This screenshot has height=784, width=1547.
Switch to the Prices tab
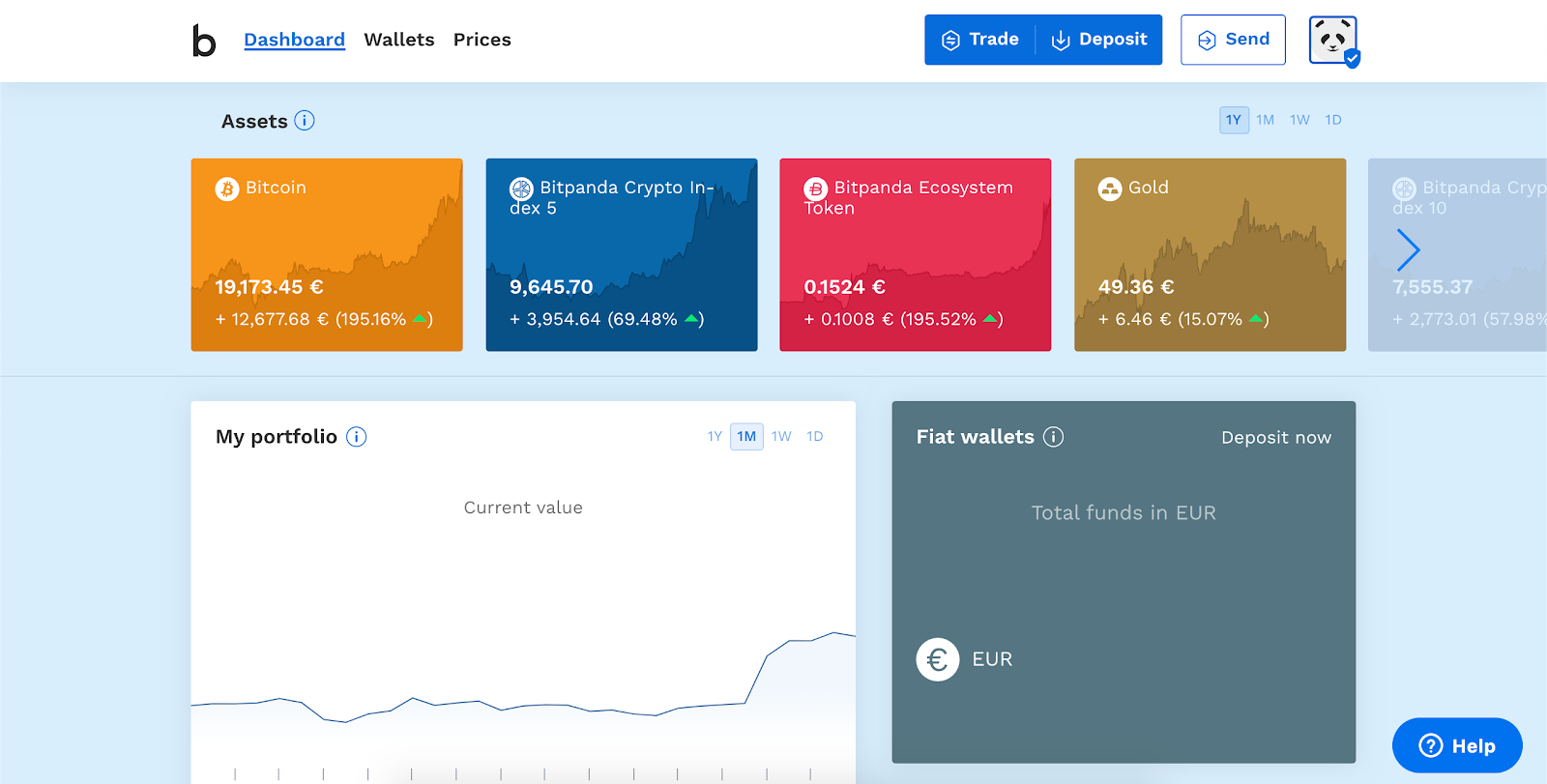[482, 40]
